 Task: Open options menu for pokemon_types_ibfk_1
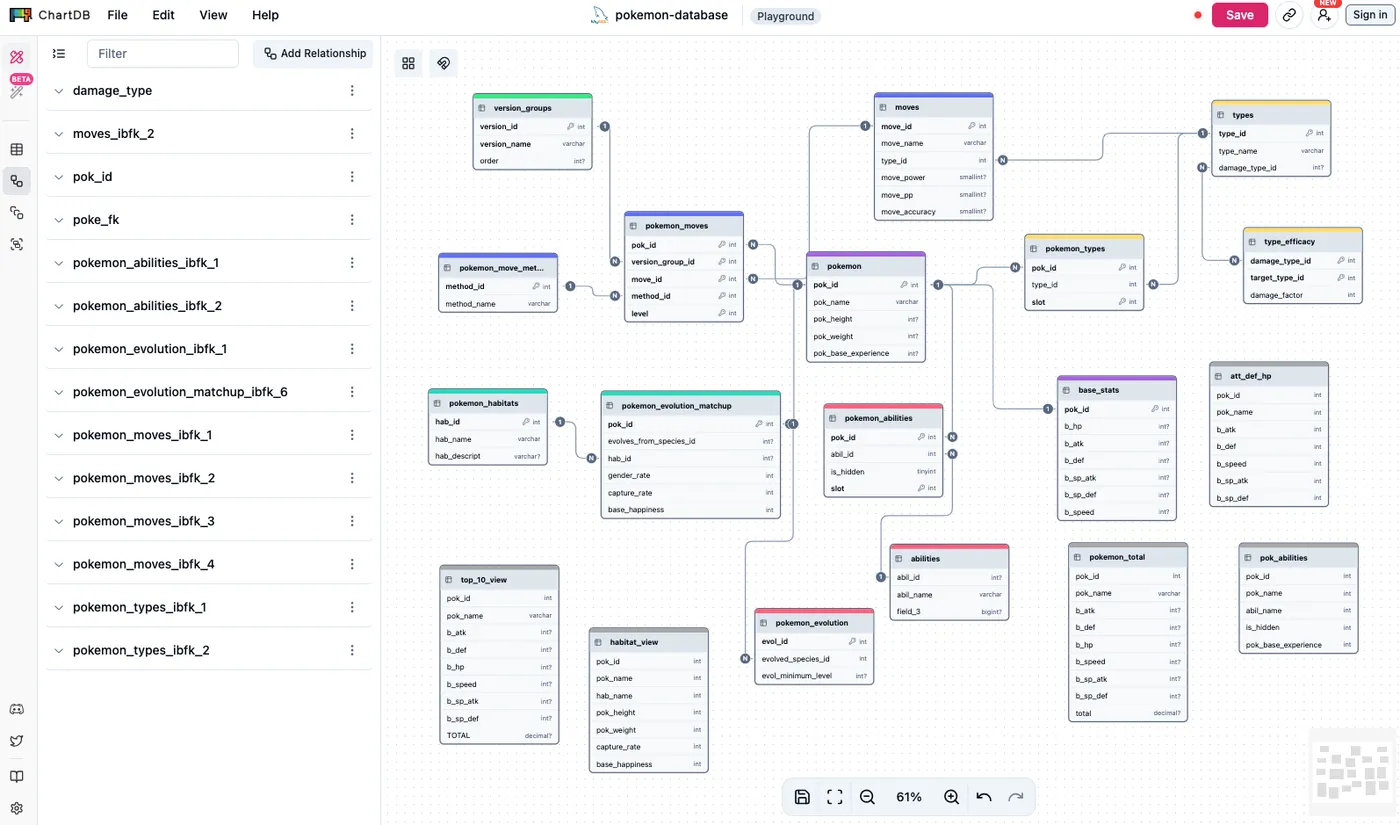click(x=352, y=607)
